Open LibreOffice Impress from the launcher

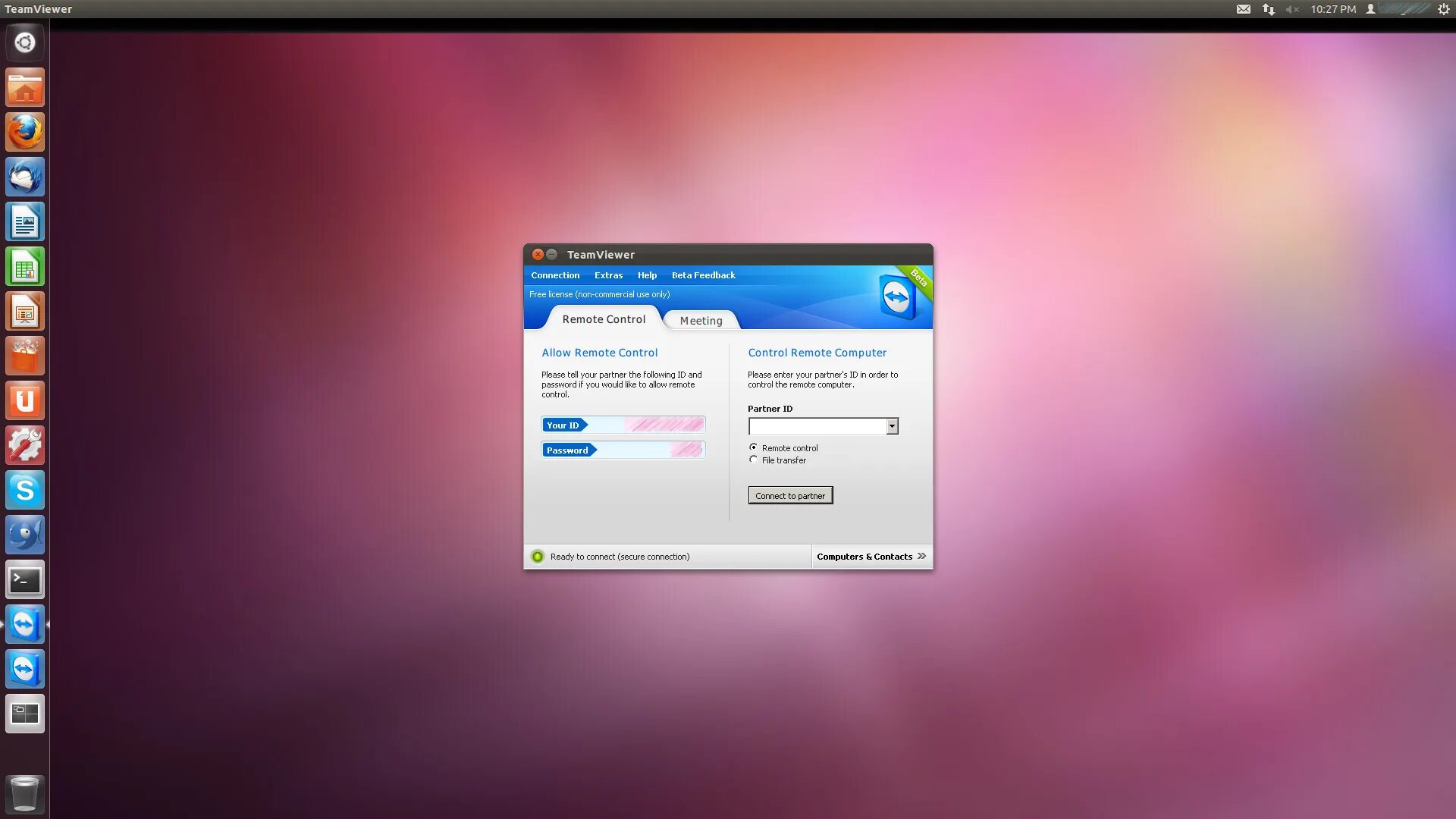click(25, 311)
